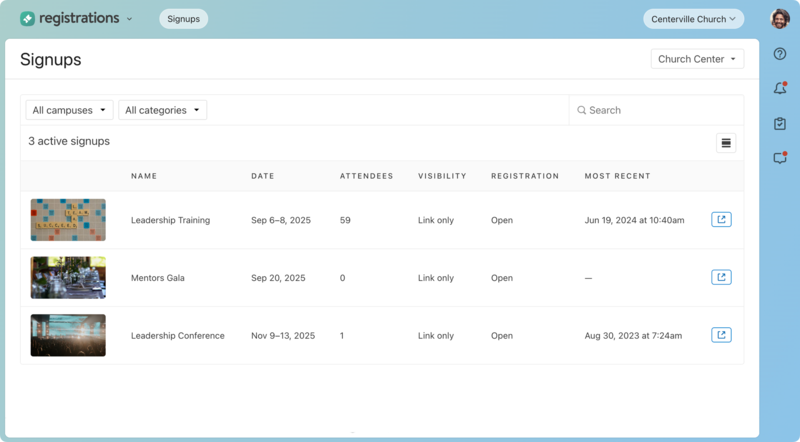Screen dimensions: 800x442
Task: Click the ATTENDEES column header
Action: pyautogui.click(x=366, y=176)
